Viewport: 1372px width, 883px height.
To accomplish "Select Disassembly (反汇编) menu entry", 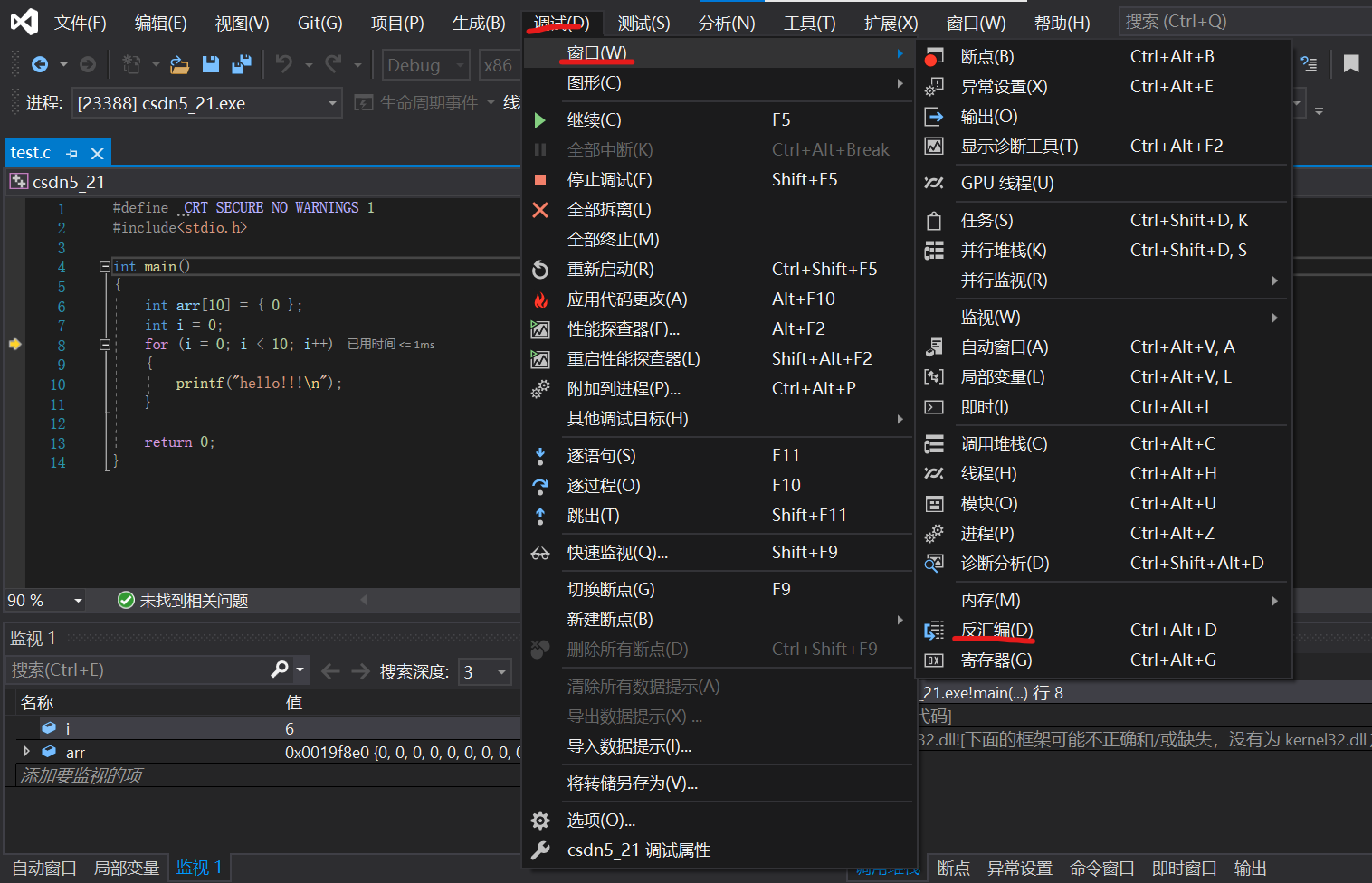I will point(1103,631).
